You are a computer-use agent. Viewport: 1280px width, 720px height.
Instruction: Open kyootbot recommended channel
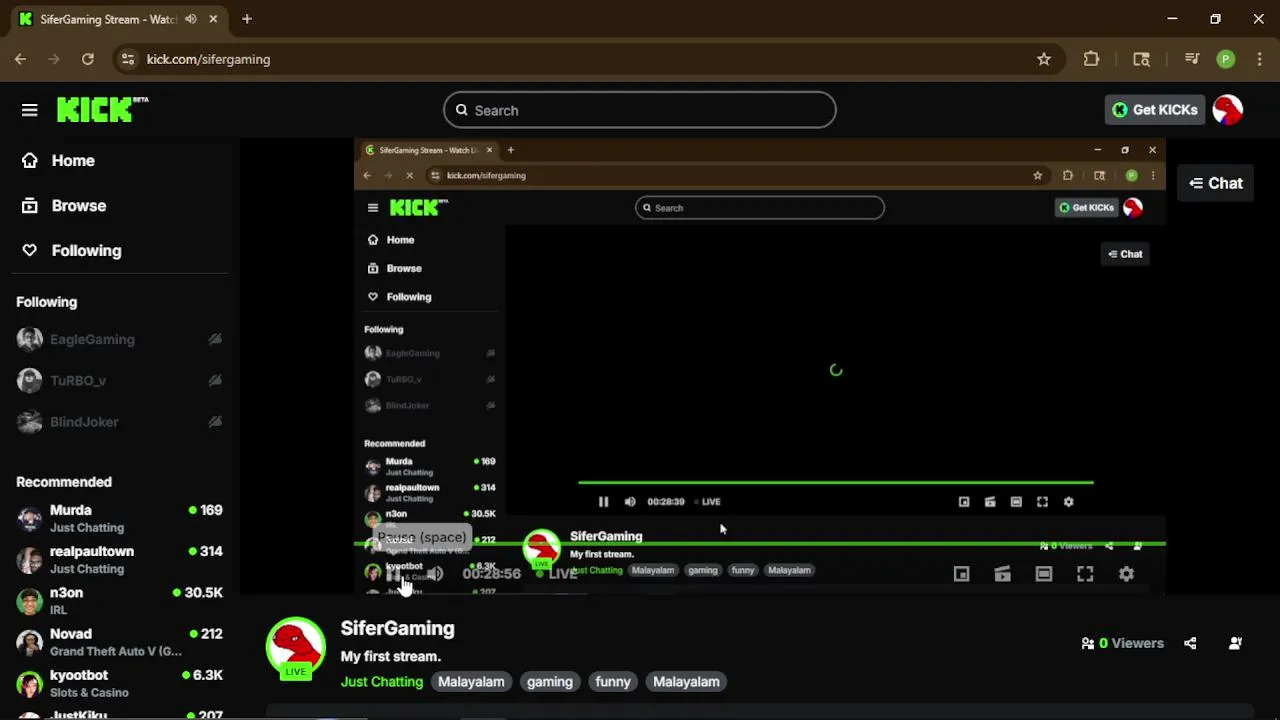[120, 683]
